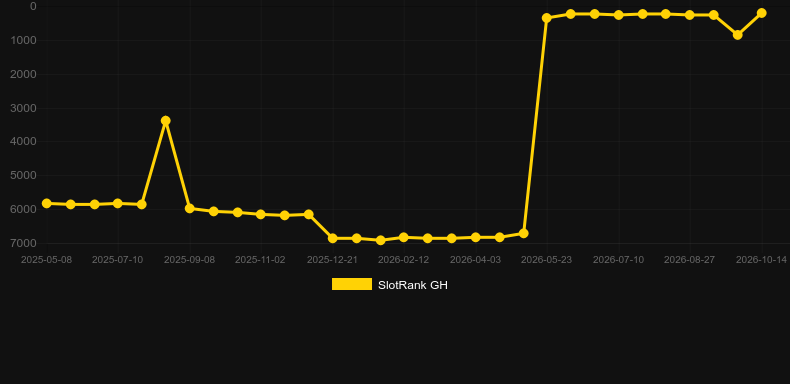Click the data point above 2025-07-10

(x=118, y=203)
